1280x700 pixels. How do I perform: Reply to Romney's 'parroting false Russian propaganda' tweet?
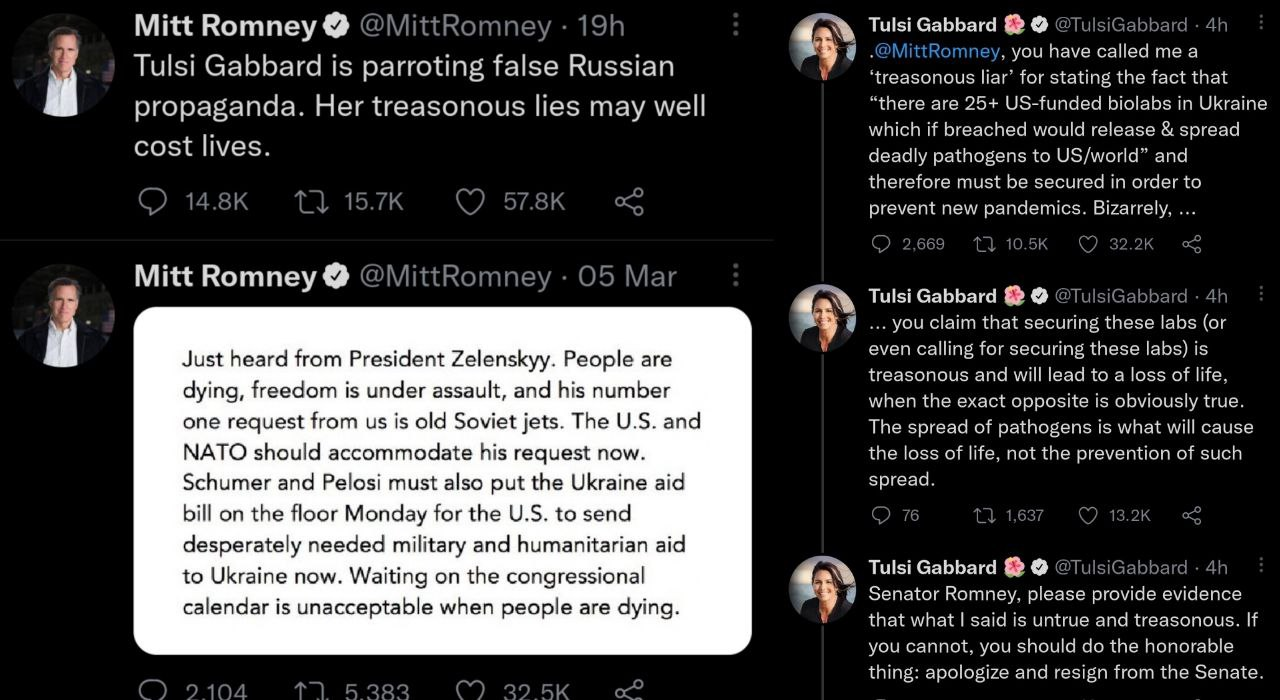point(152,202)
